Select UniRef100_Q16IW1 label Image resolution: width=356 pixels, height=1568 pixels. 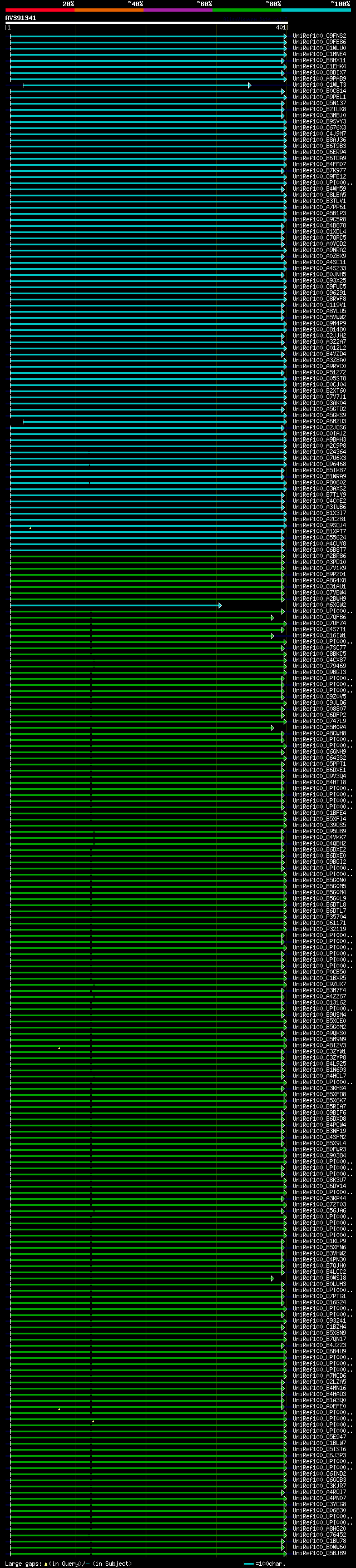pyautogui.click(x=319, y=636)
